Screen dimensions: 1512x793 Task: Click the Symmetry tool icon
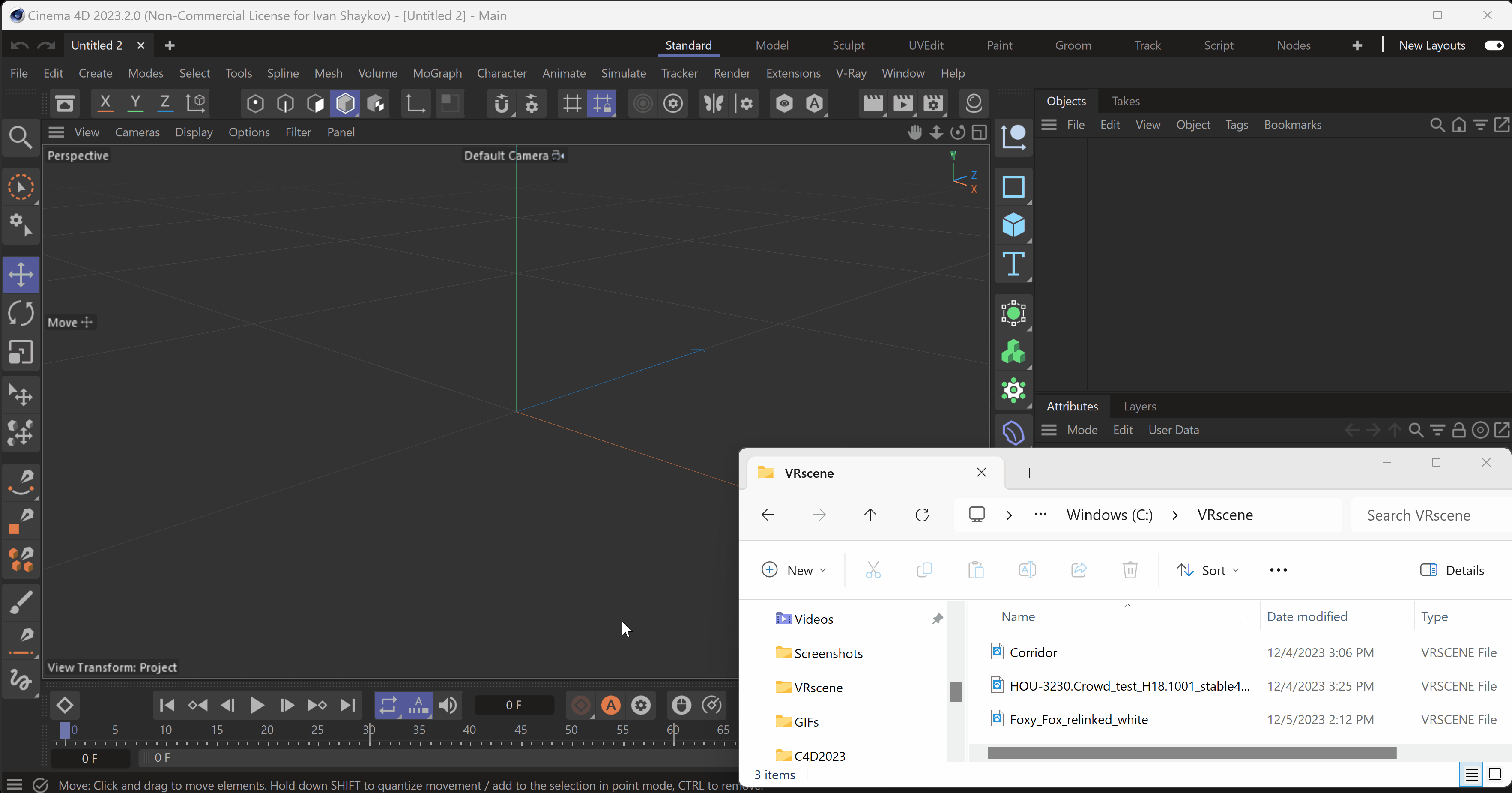pyautogui.click(x=713, y=103)
